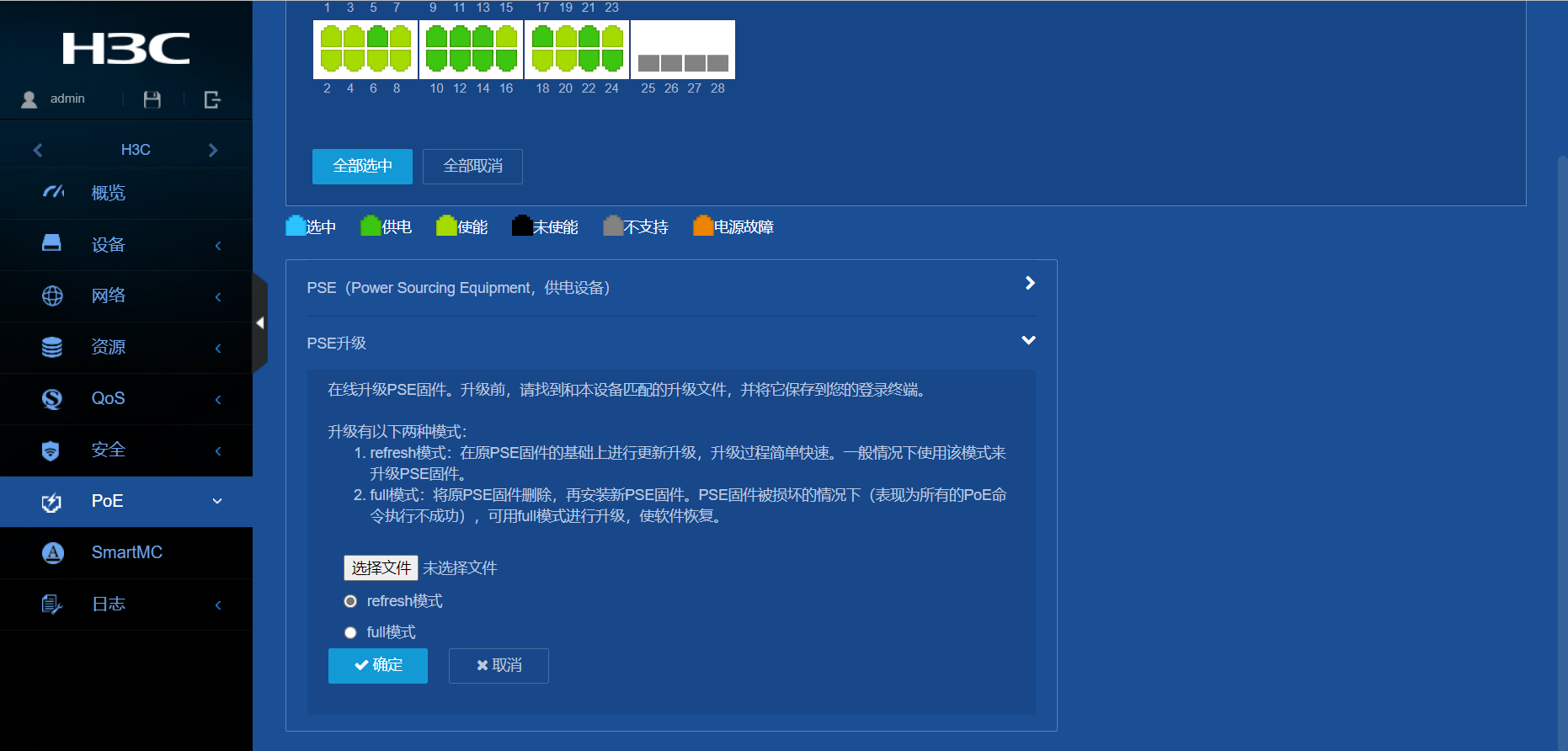This screenshot has height=751, width=1568.
Task: Select port 23 on the device panel
Action: [612, 36]
